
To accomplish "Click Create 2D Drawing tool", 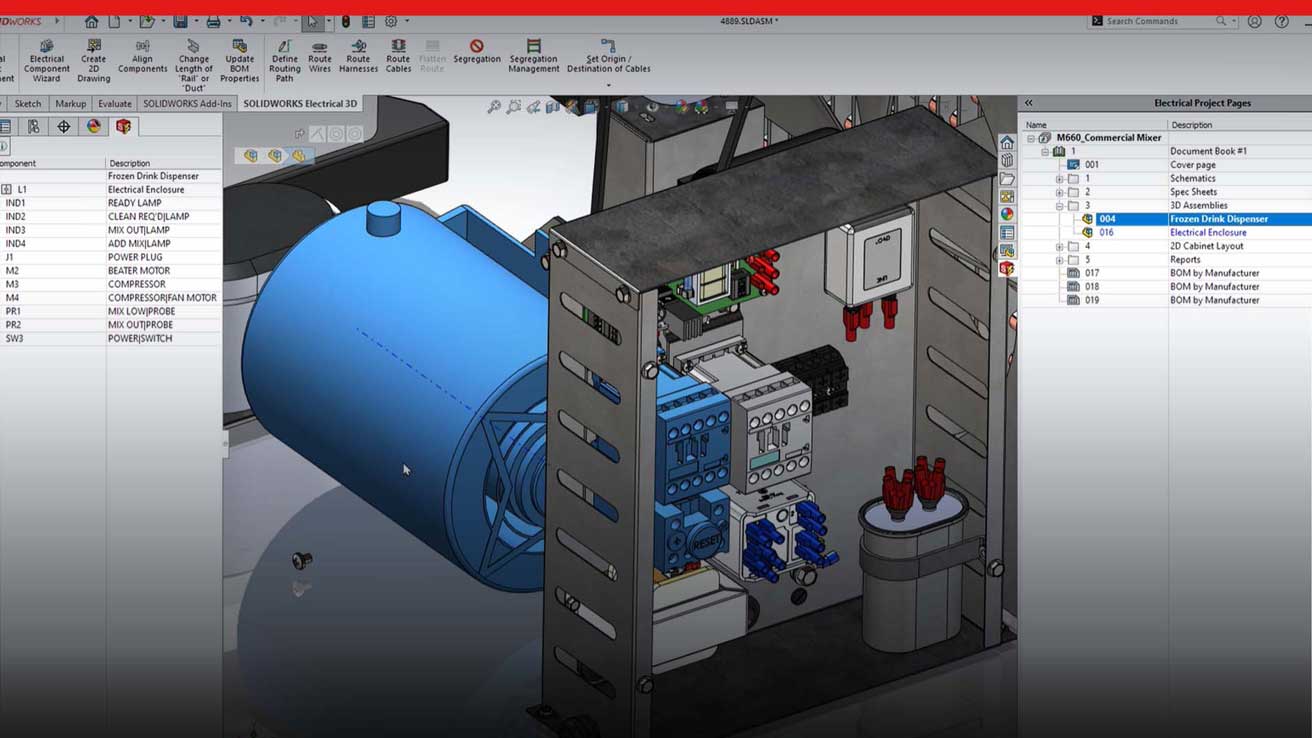I will tap(94, 61).
